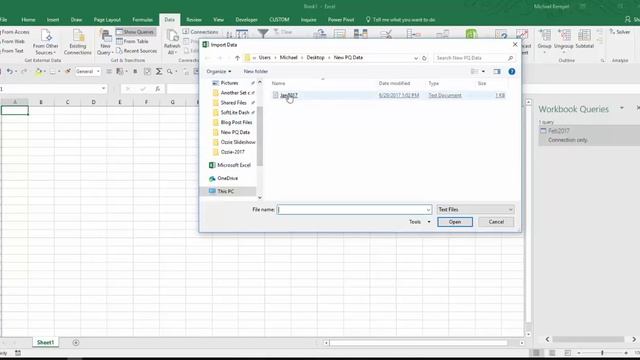This screenshot has height=360, width=640.
Task: Click the magnifier icon in toolbar
Action: [170, 71]
